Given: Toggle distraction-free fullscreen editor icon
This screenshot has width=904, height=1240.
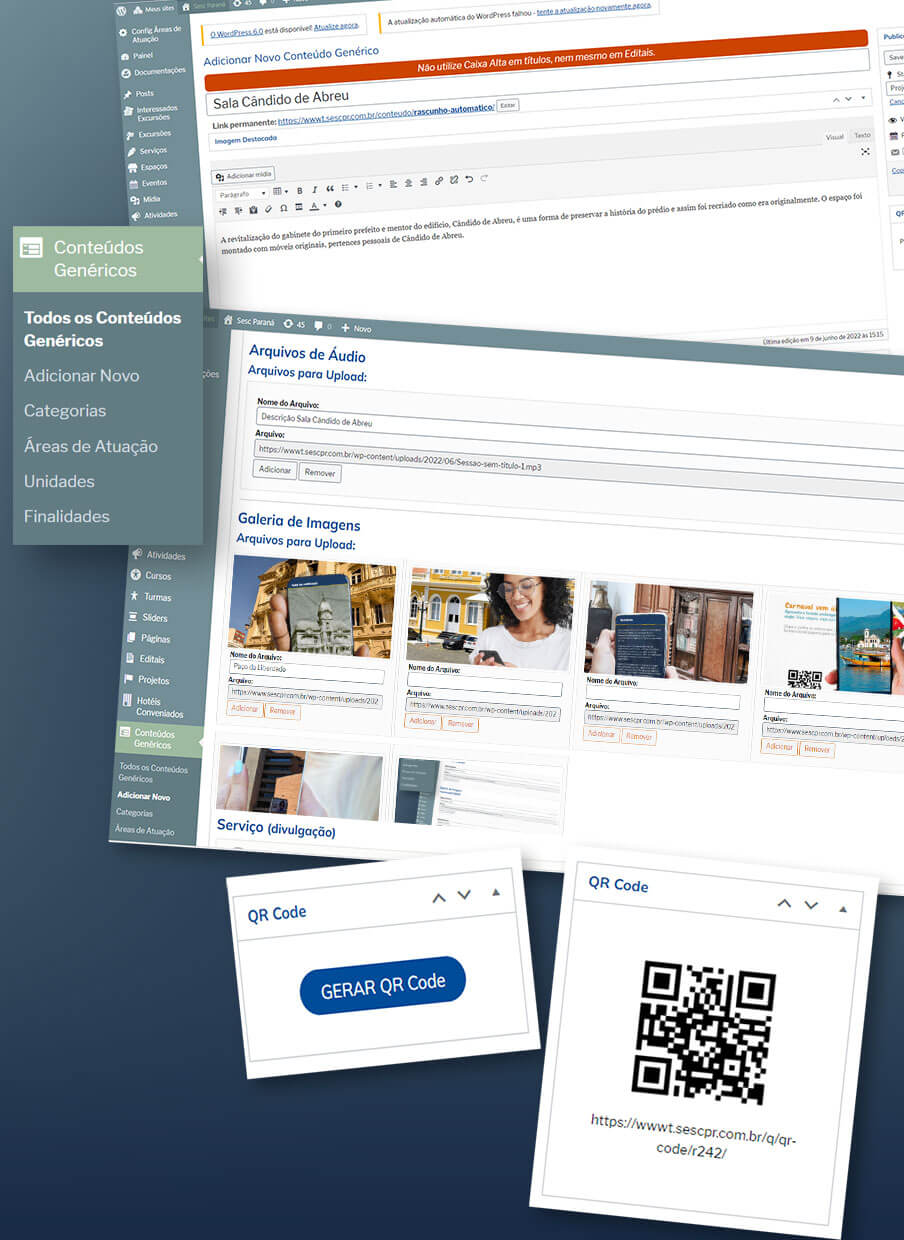Looking at the screenshot, I should 865,152.
